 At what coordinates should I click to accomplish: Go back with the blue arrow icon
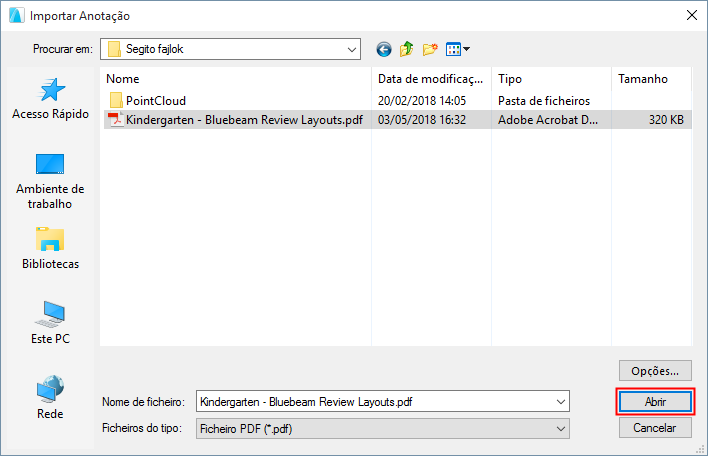point(384,49)
